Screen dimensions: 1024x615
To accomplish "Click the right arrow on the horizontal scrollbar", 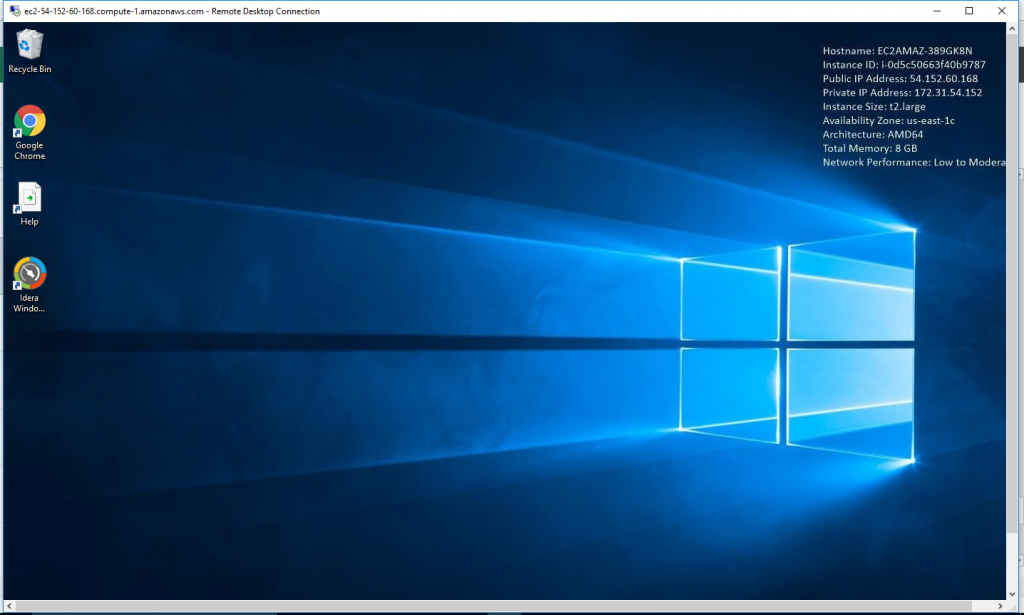I will click(x=1000, y=605).
